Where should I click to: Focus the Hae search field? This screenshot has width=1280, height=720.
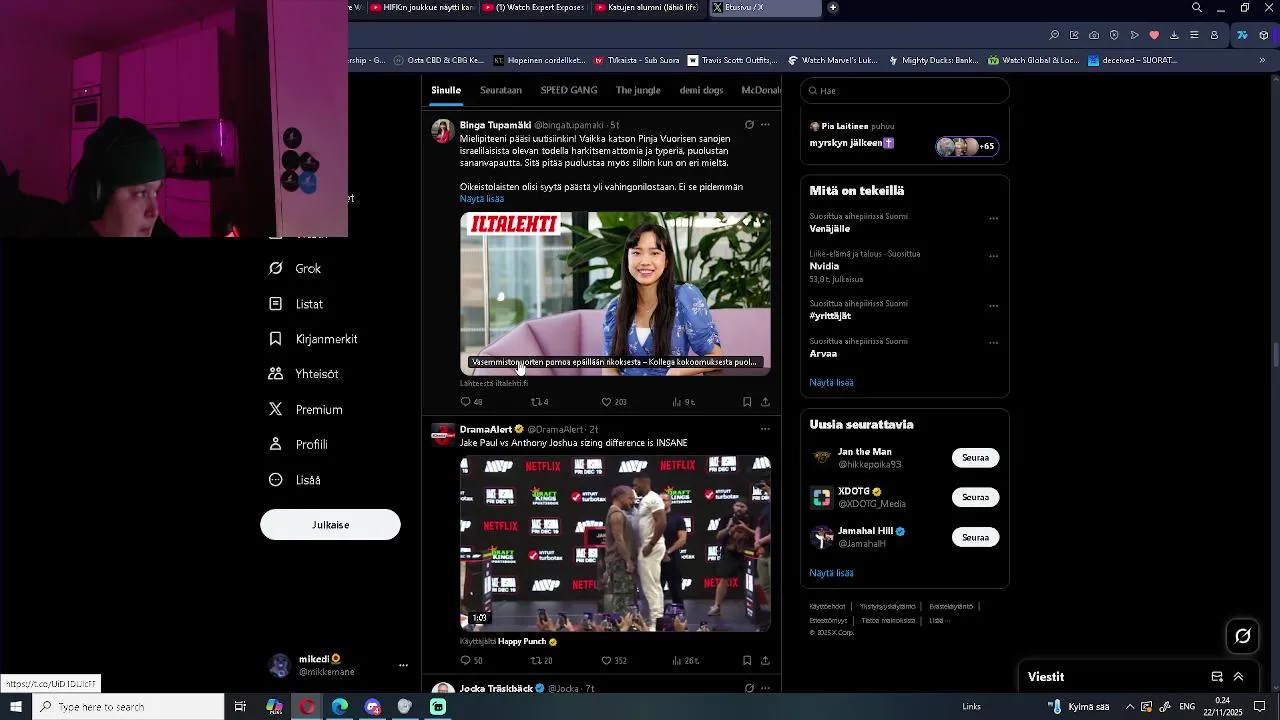click(904, 91)
